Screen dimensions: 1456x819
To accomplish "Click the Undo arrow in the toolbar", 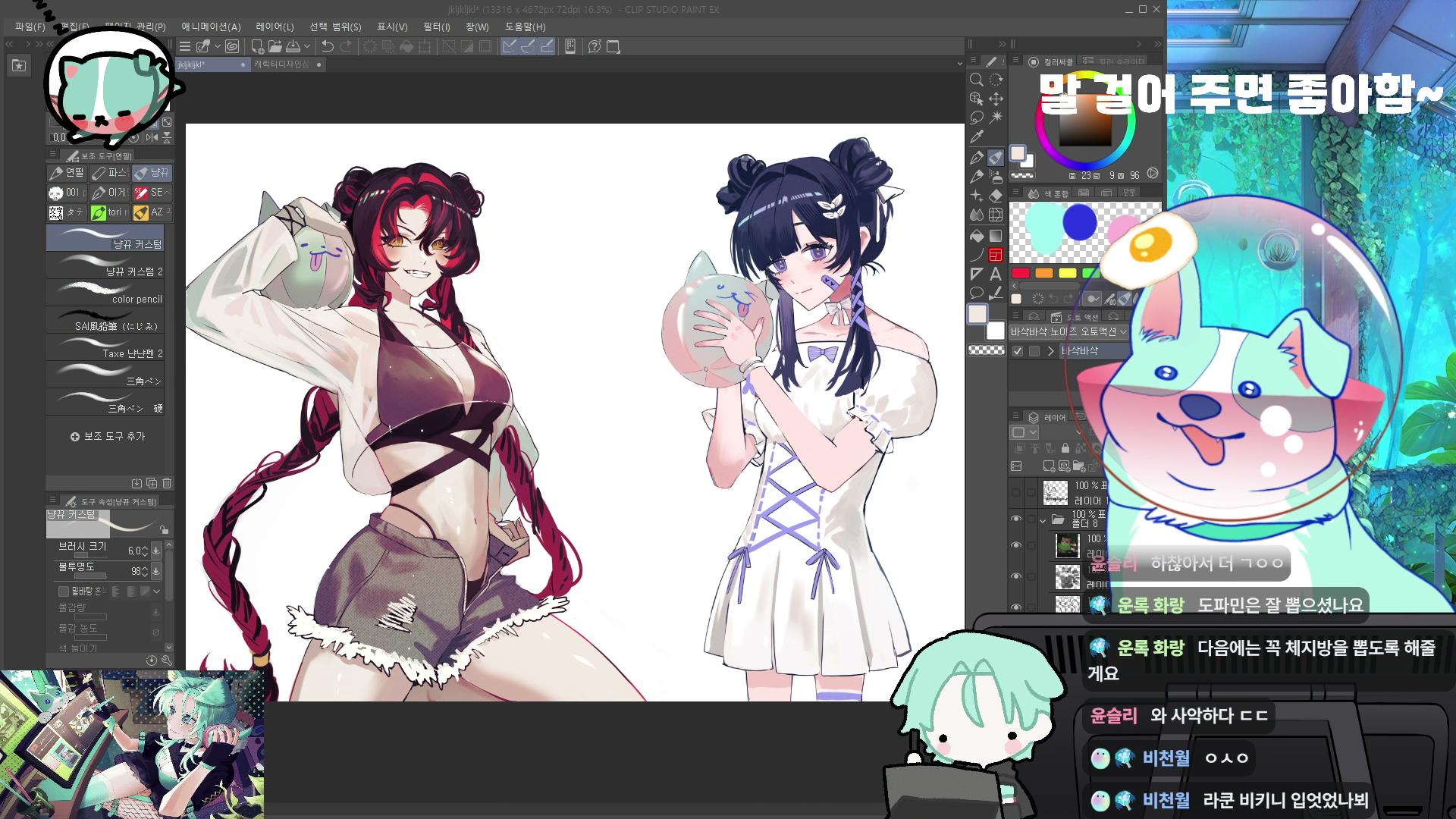I will 327,46.
